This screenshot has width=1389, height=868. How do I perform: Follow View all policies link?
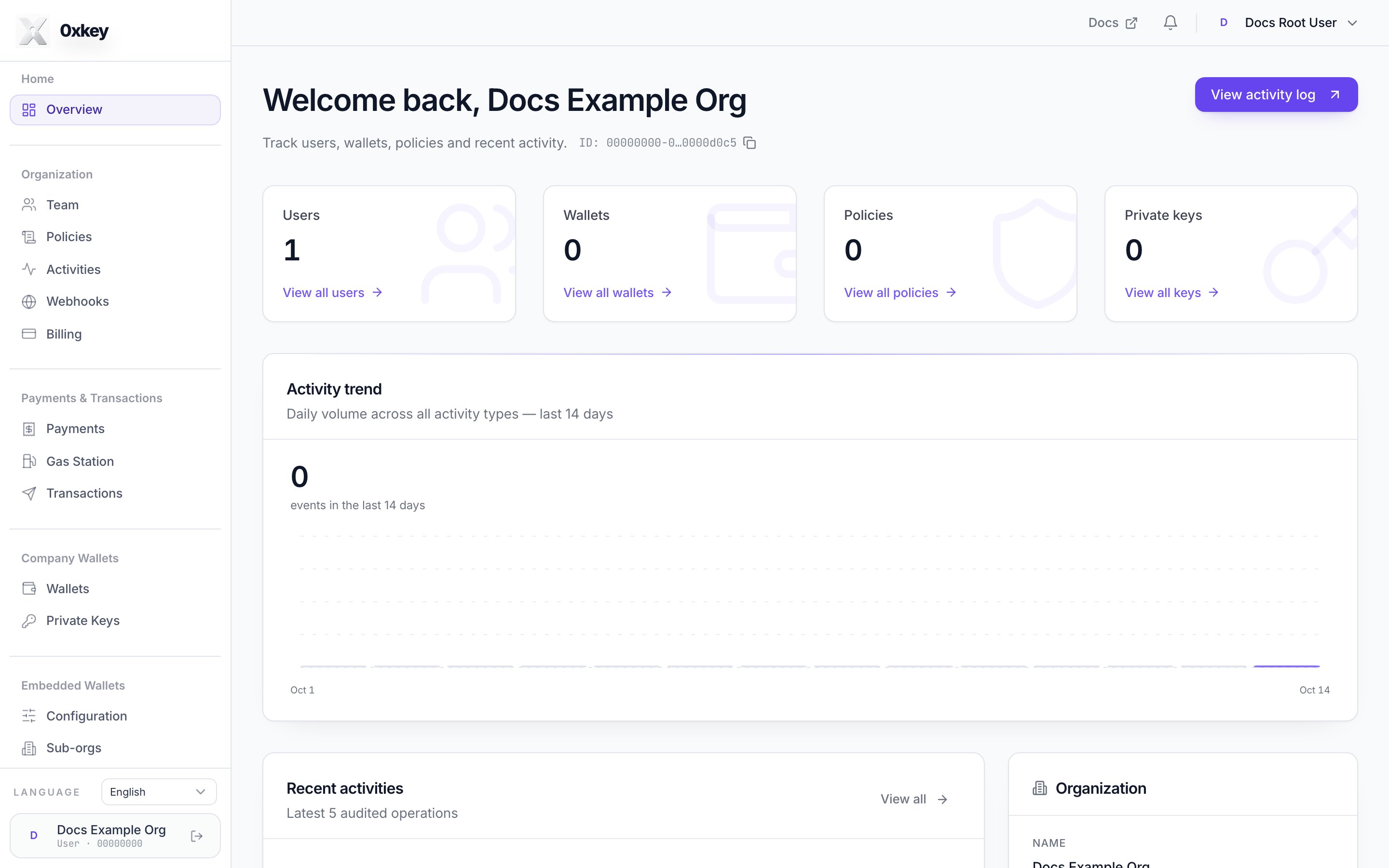(900, 293)
